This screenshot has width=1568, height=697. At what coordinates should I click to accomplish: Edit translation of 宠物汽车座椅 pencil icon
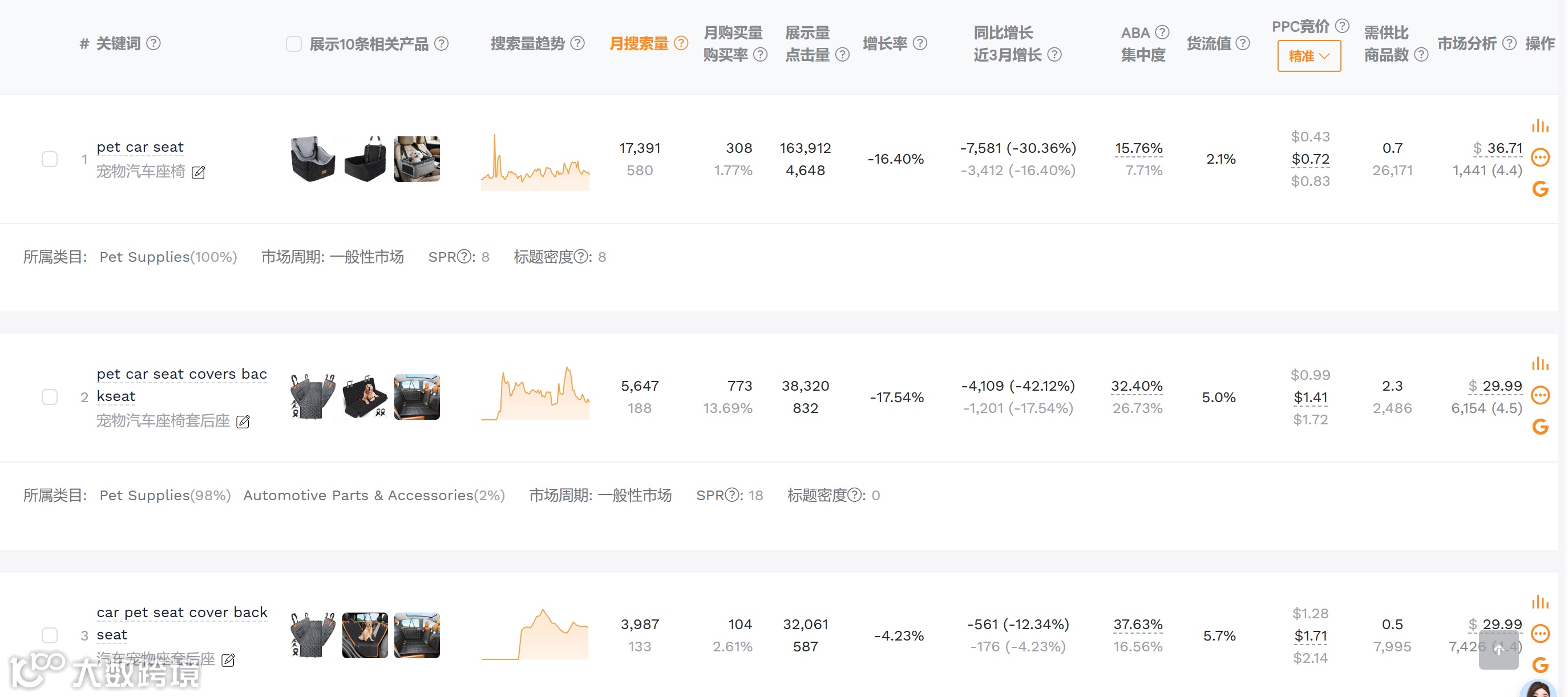199,173
